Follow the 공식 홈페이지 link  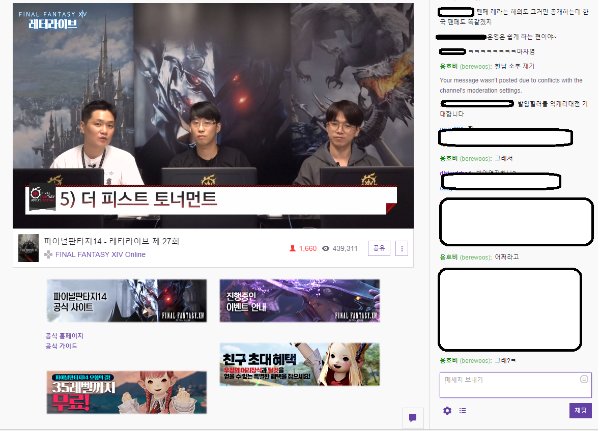pos(64,336)
